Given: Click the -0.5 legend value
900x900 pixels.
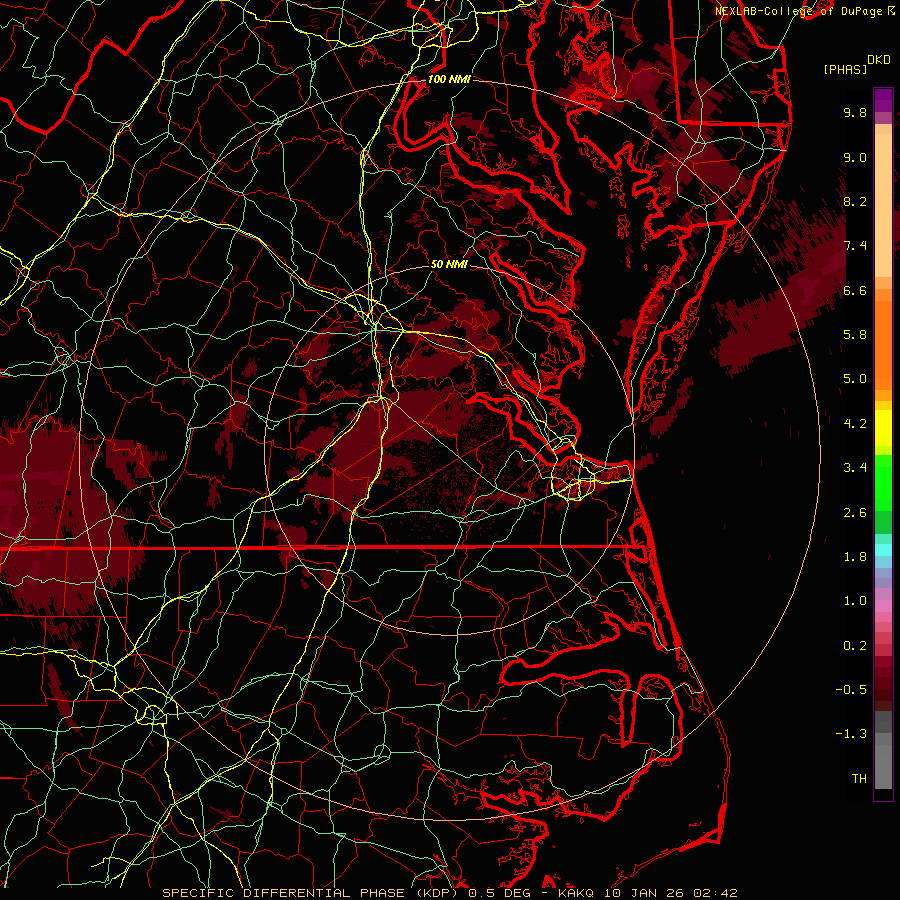Looking at the screenshot, I should (x=851, y=690).
